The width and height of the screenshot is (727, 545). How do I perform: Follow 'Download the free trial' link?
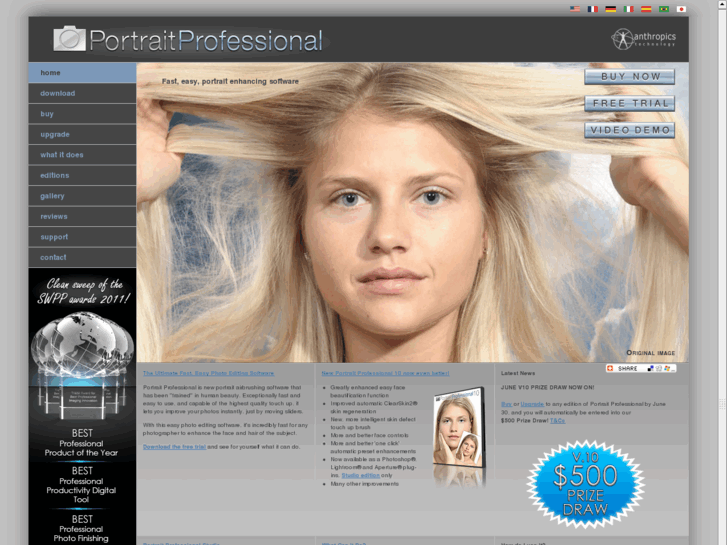click(174, 447)
